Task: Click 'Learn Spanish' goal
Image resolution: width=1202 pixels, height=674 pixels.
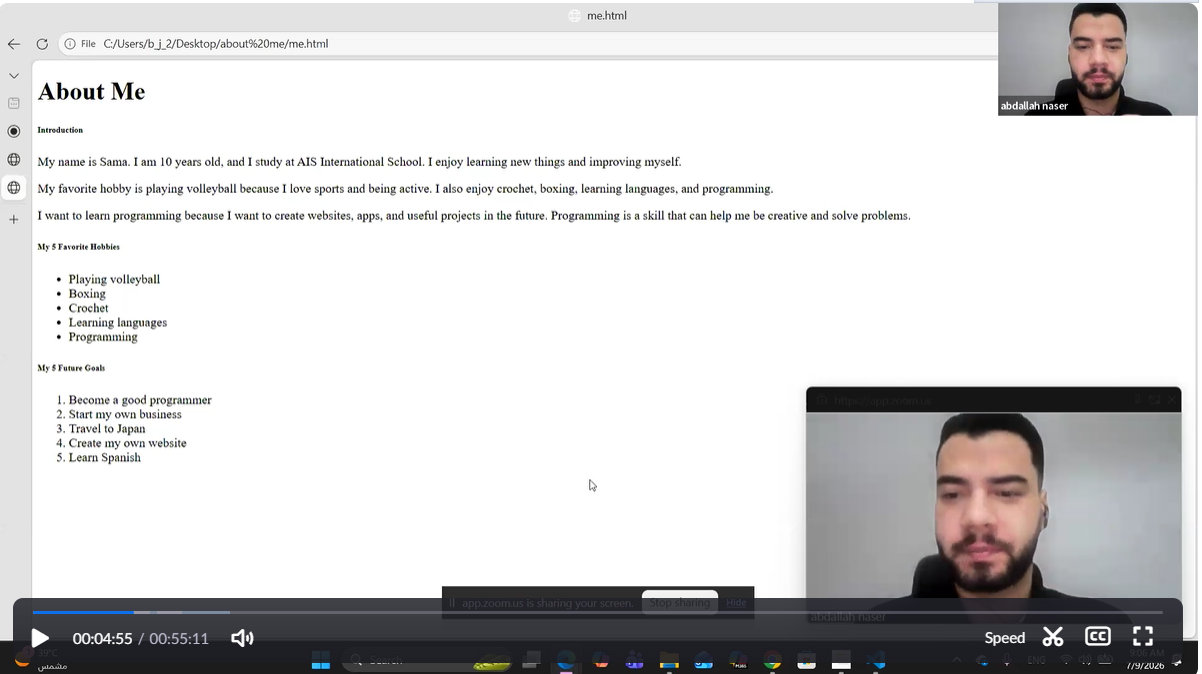Action: point(105,458)
